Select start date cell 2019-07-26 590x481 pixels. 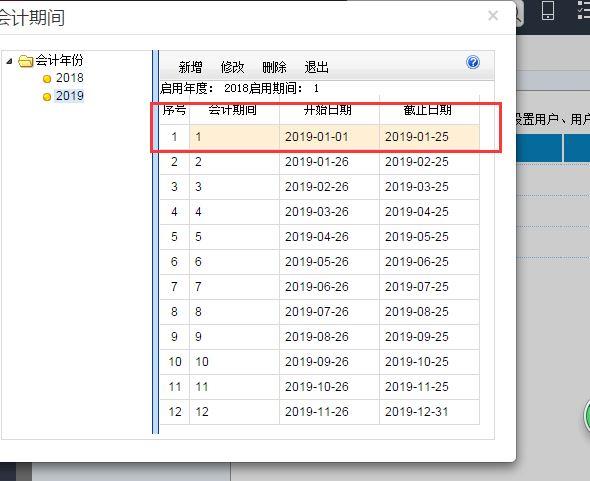coord(329,312)
